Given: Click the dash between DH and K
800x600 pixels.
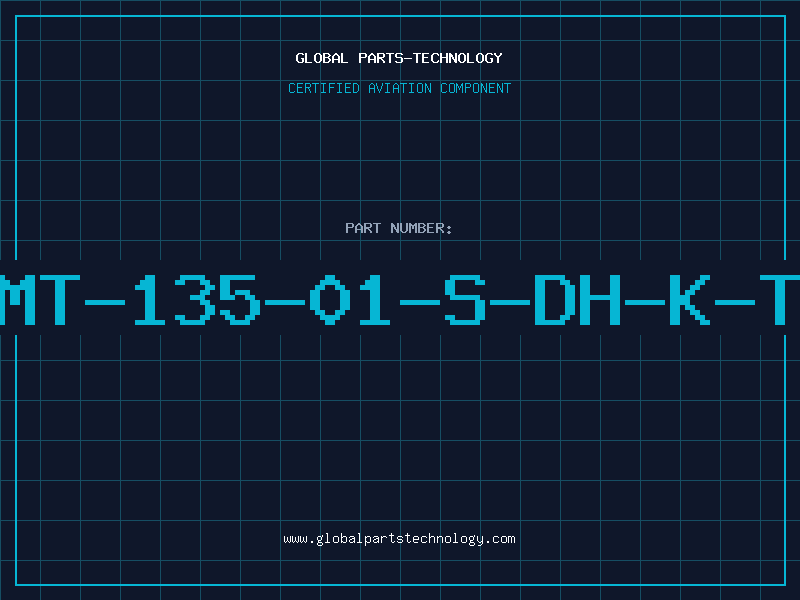Looking at the screenshot, I should (x=645, y=303).
